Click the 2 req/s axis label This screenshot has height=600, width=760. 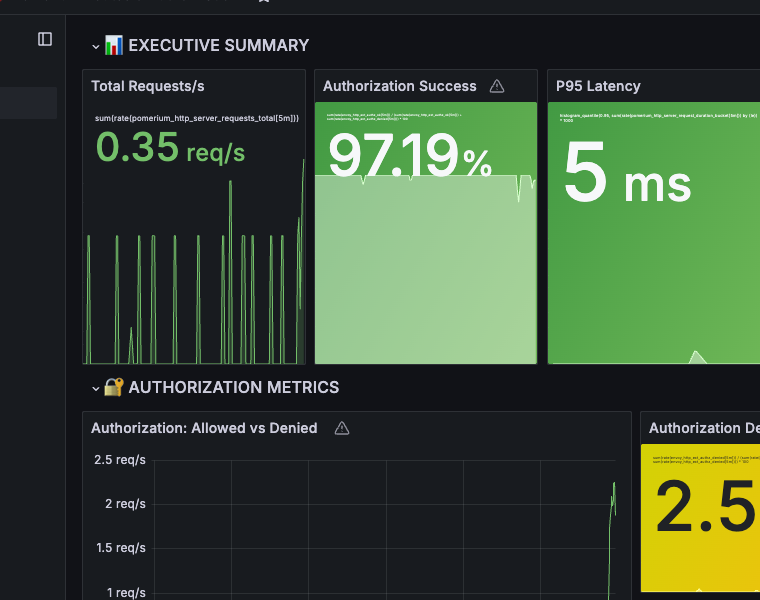pos(125,504)
